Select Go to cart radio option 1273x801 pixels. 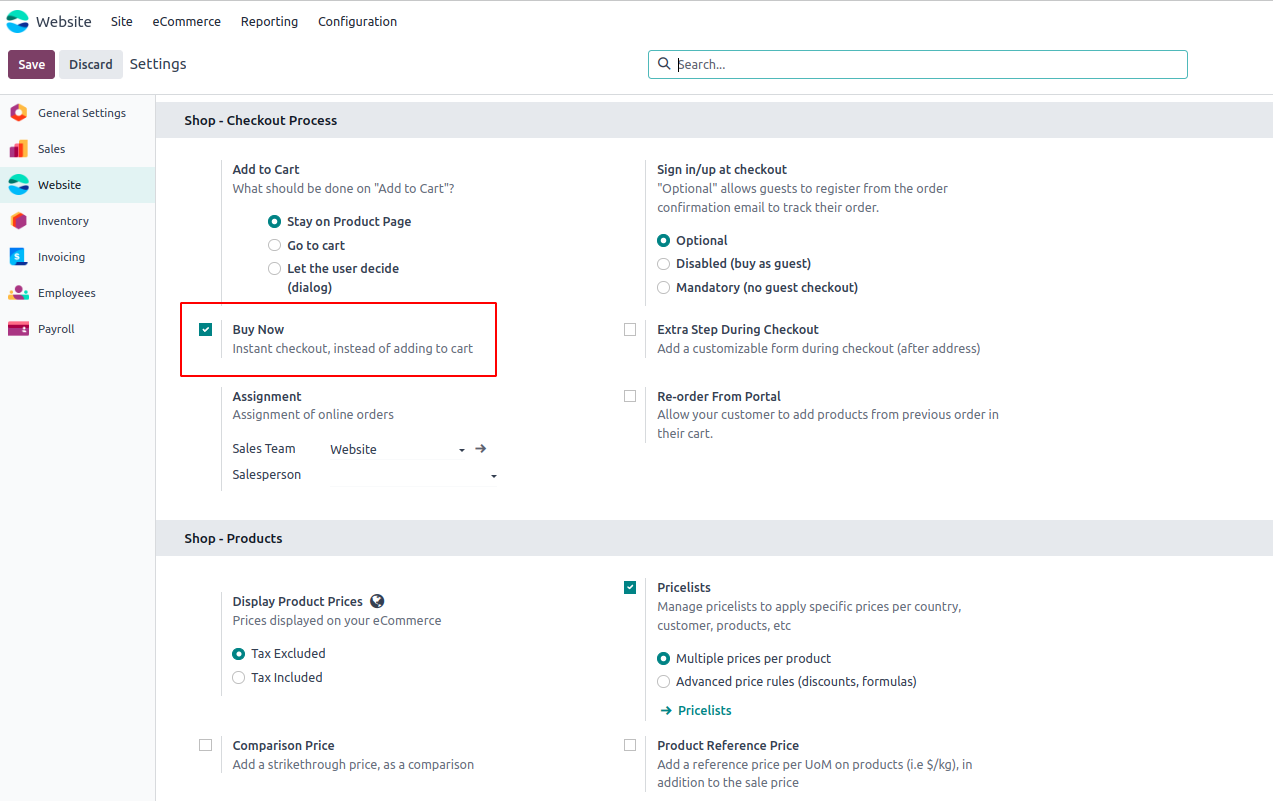coord(274,245)
